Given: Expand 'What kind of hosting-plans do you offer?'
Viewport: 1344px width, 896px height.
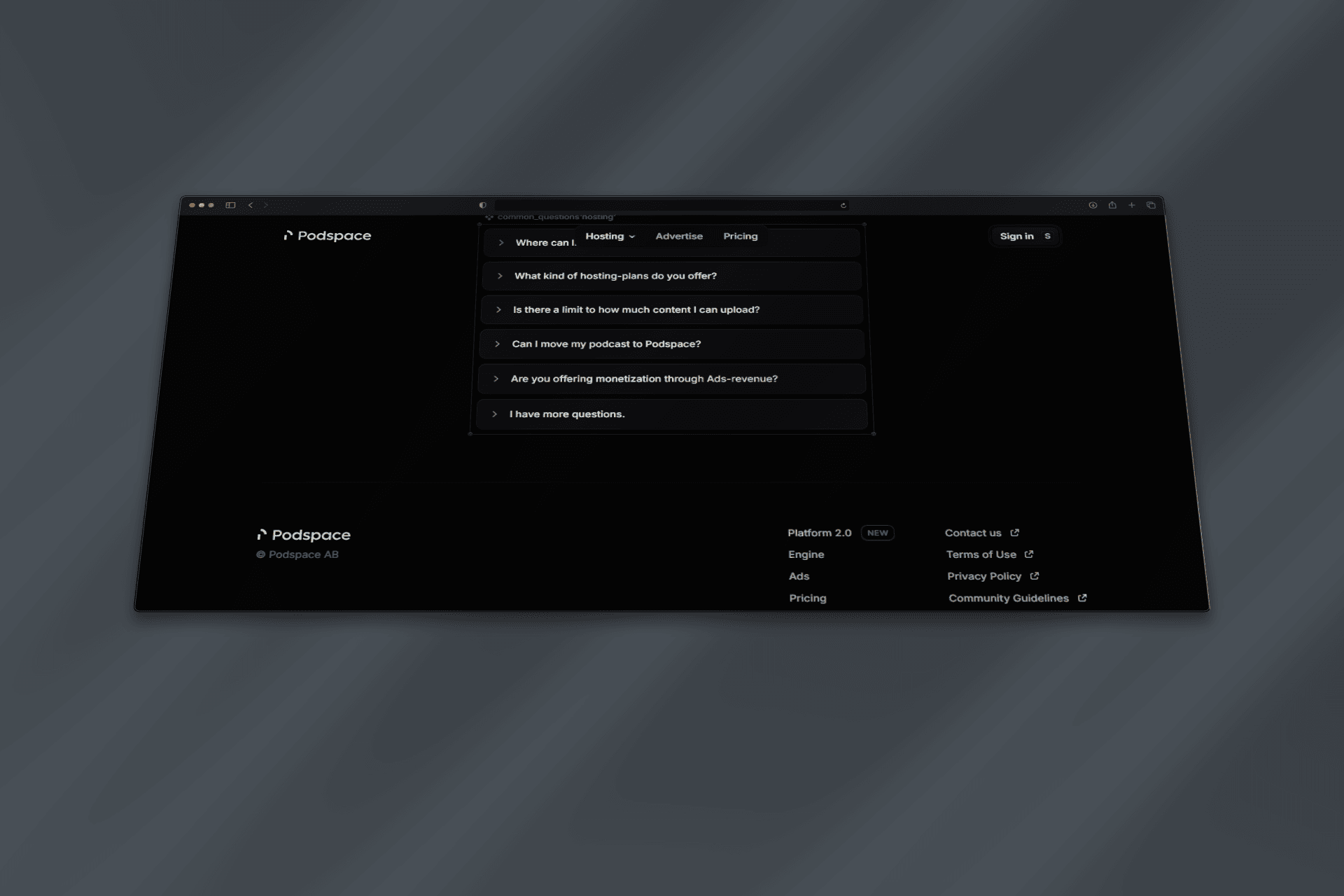Looking at the screenshot, I should (615, 276).
